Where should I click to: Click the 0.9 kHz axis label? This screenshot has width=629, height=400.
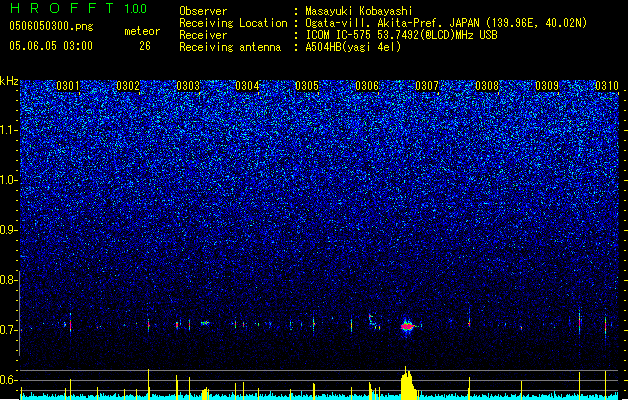(x=8, y=230)
